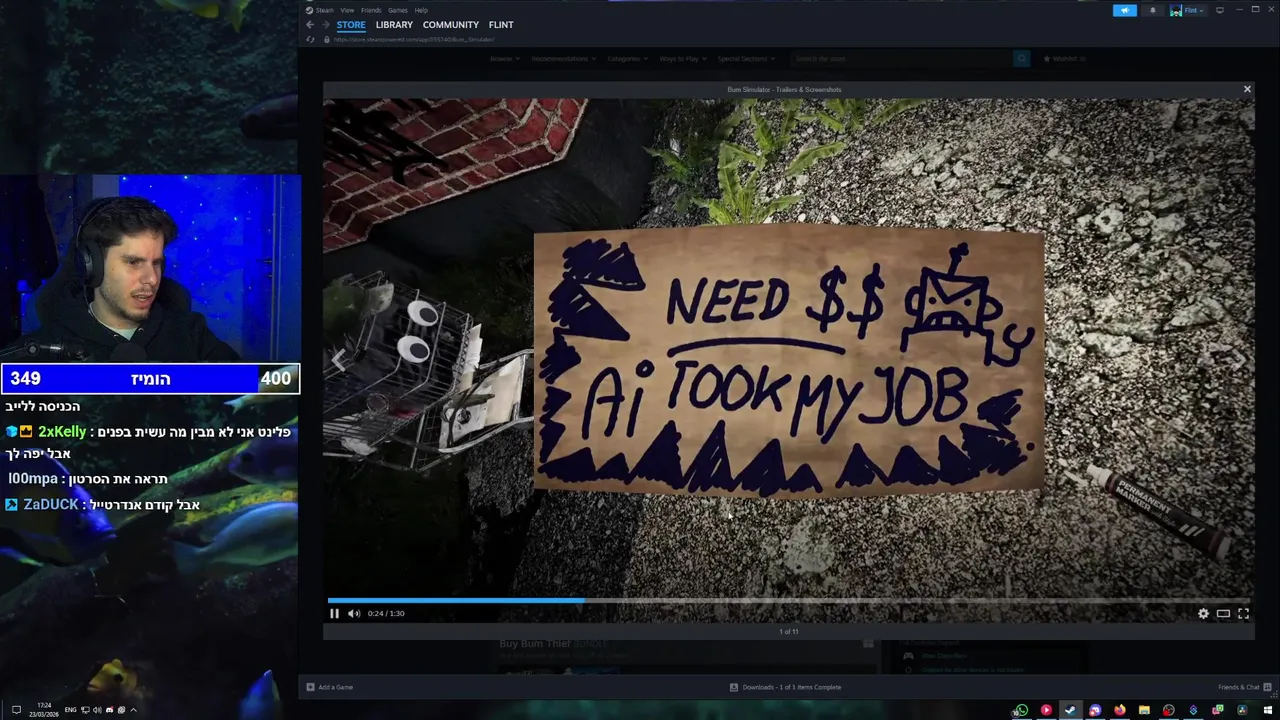The width and height of the screenshot is (1280, 720).
Task: Open the Downloads status in footer
Action: click(x=785, y=687)
